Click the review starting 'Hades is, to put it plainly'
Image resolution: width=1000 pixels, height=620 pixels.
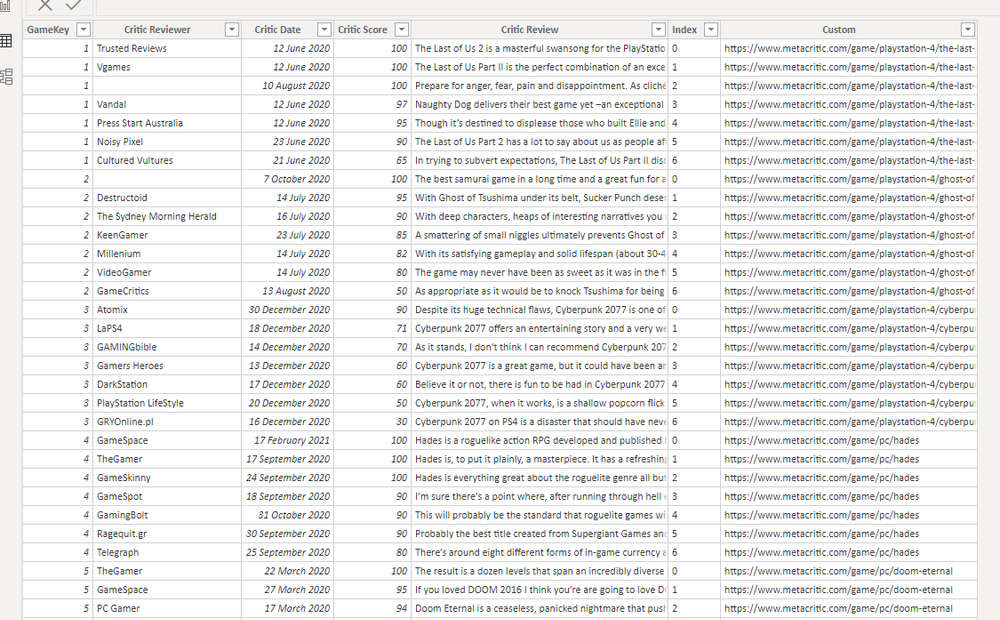[540, 459]
